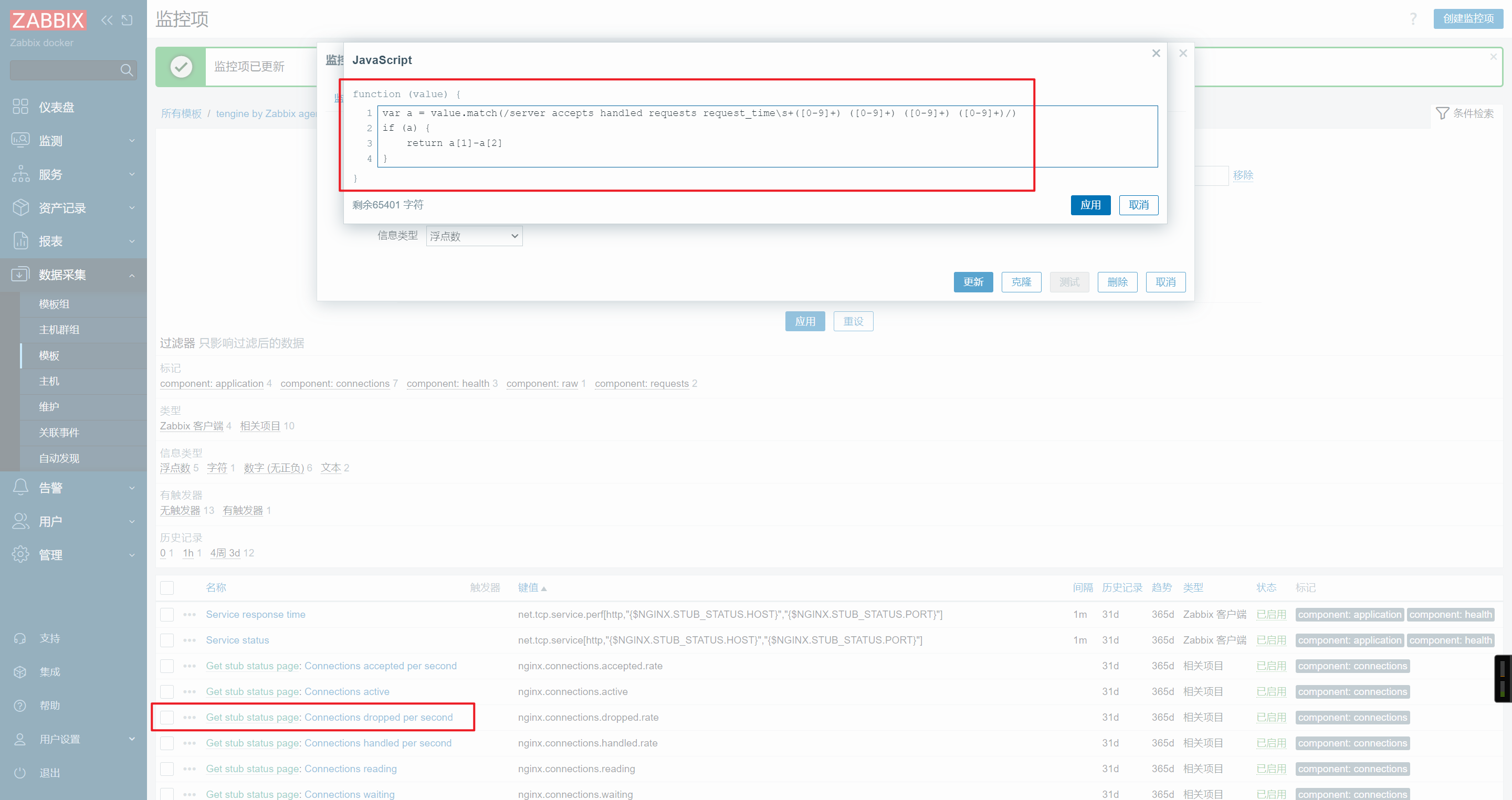Click the 退出 power icon
This screenshot has height=800, width=1512.
click(20, 772)
